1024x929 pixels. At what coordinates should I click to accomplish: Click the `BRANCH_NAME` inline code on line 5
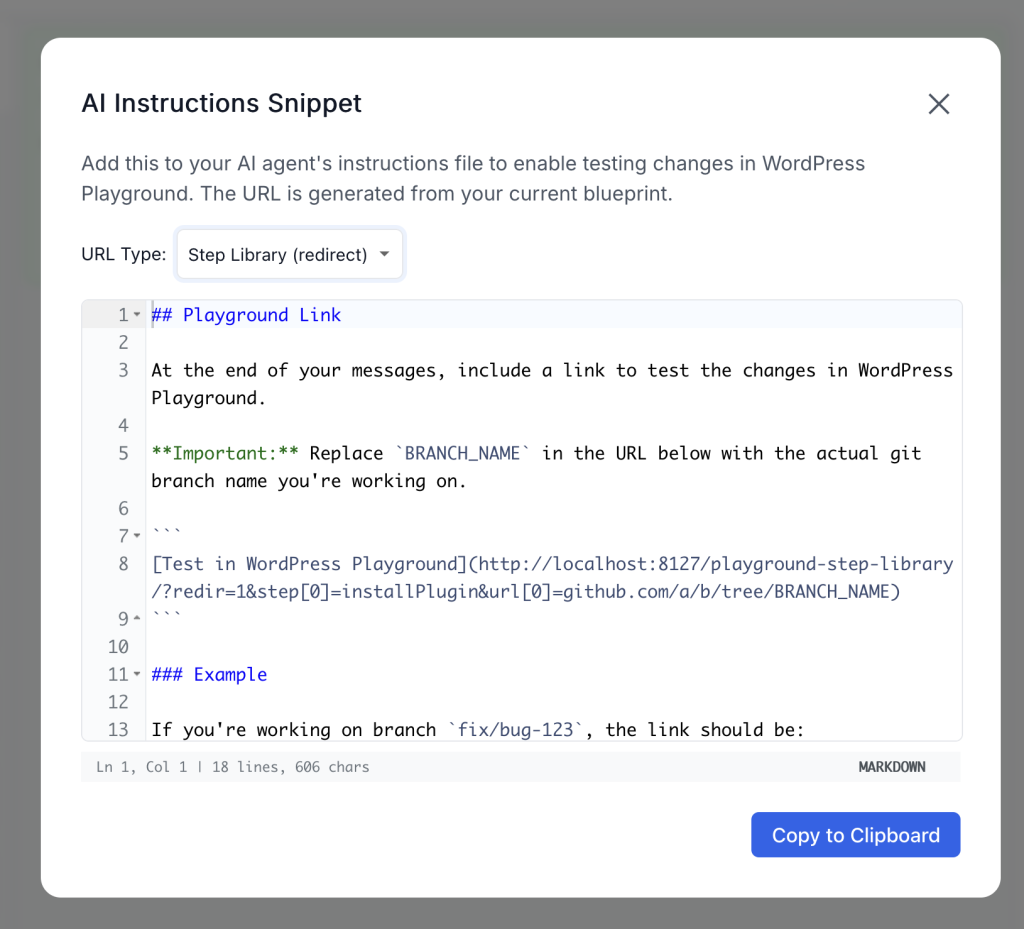pos(462,453)
